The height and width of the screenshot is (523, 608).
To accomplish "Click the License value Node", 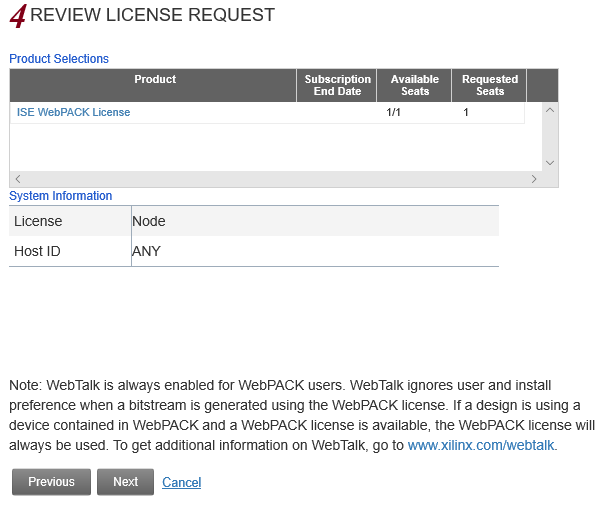I will point(149,221).
